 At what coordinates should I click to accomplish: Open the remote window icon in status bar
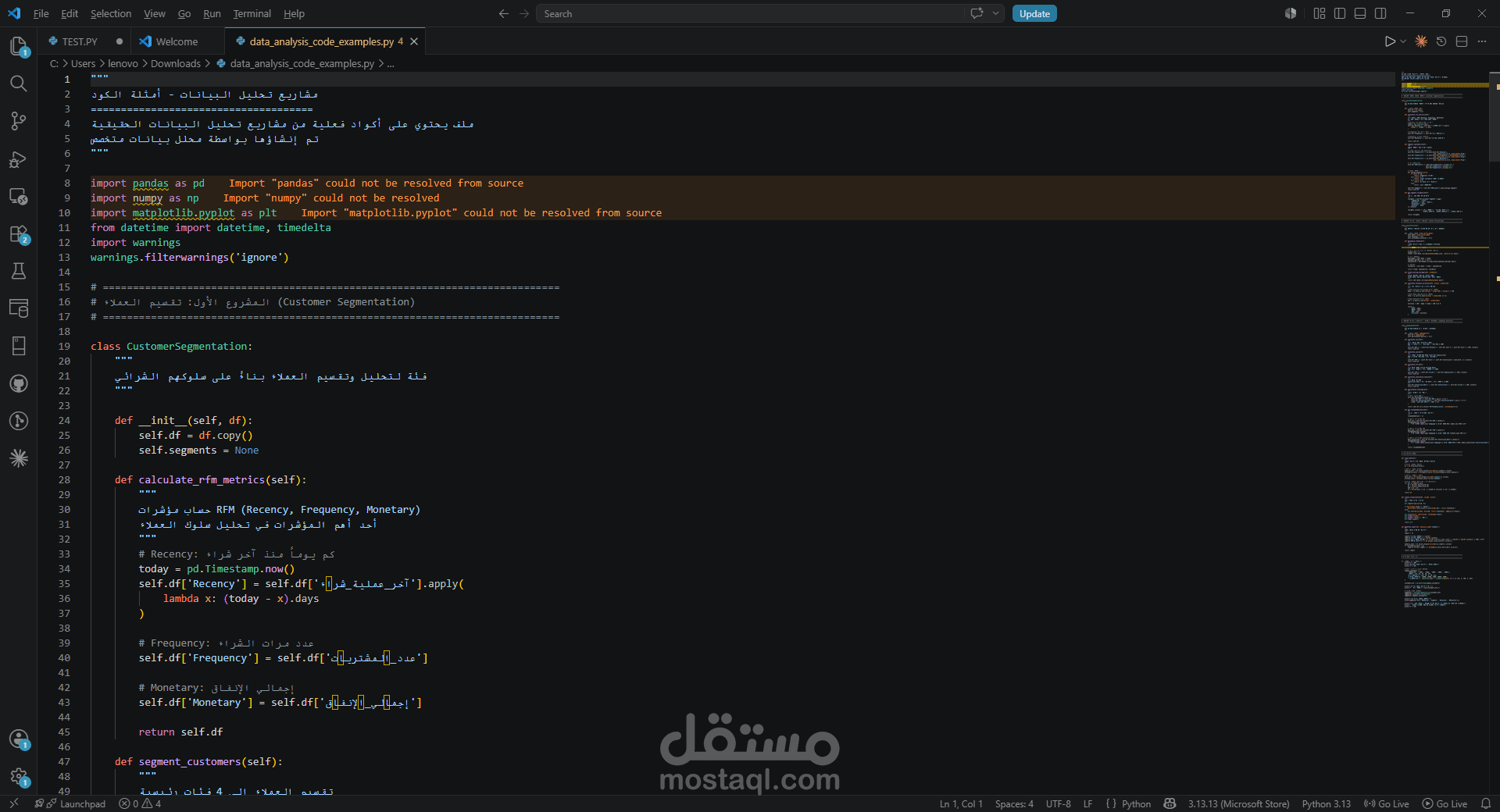click(x=13, y=803)
